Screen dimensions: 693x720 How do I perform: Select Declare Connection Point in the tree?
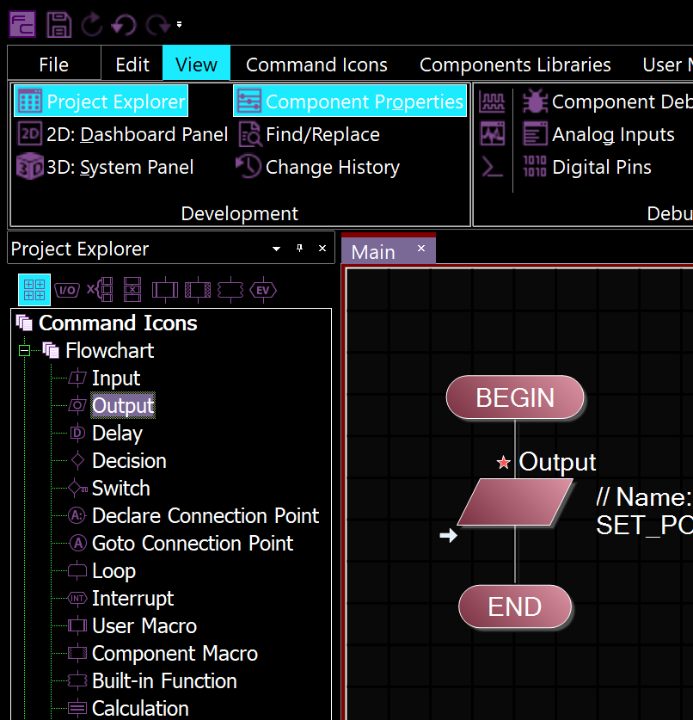205,516
